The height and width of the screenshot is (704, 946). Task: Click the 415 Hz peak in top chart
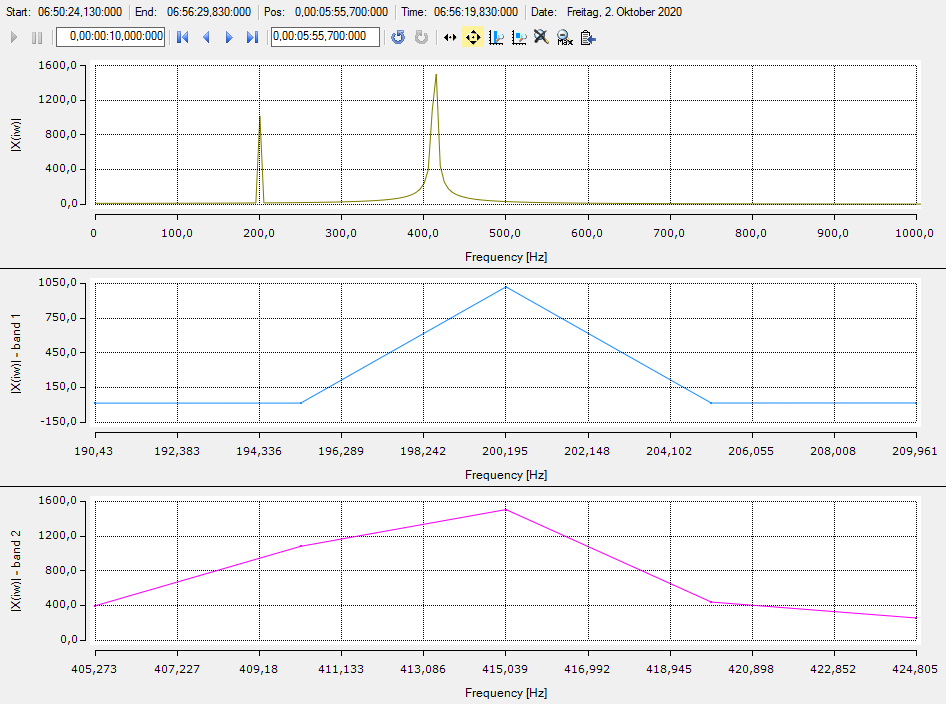coord(436,75)
